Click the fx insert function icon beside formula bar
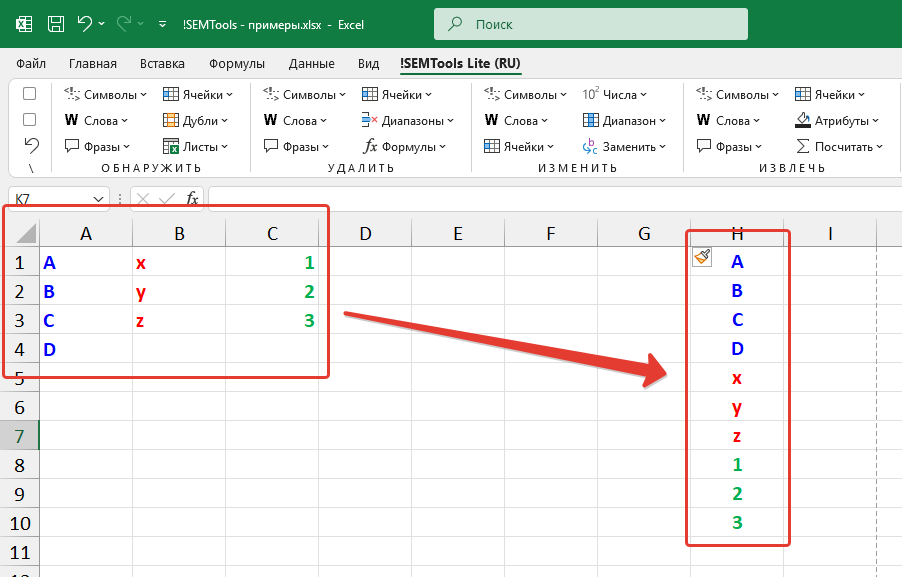Image resolution: width=902 pixels, height=577 pixels. [x=192, y=199]
